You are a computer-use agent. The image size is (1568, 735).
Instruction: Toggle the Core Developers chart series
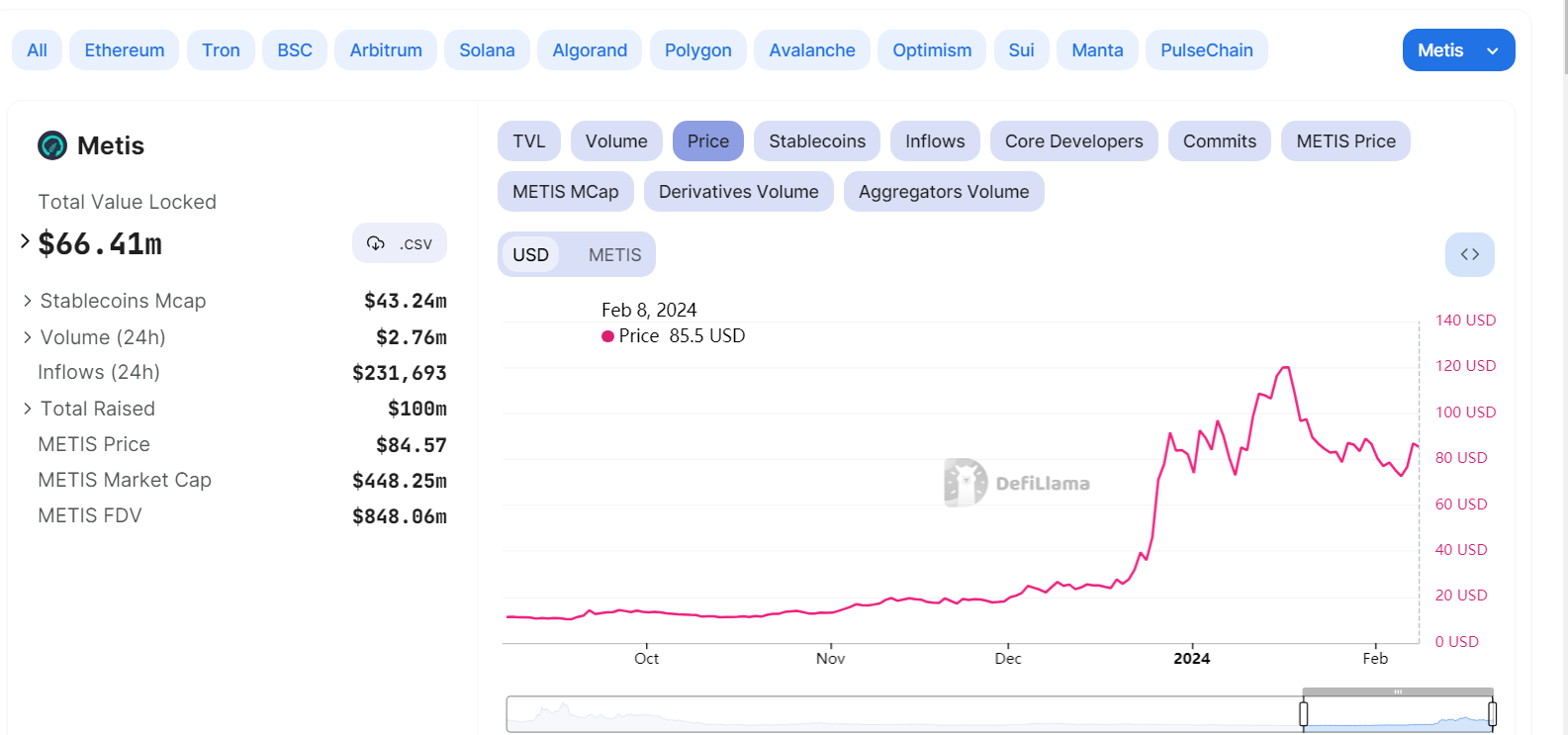(1074, 141)
